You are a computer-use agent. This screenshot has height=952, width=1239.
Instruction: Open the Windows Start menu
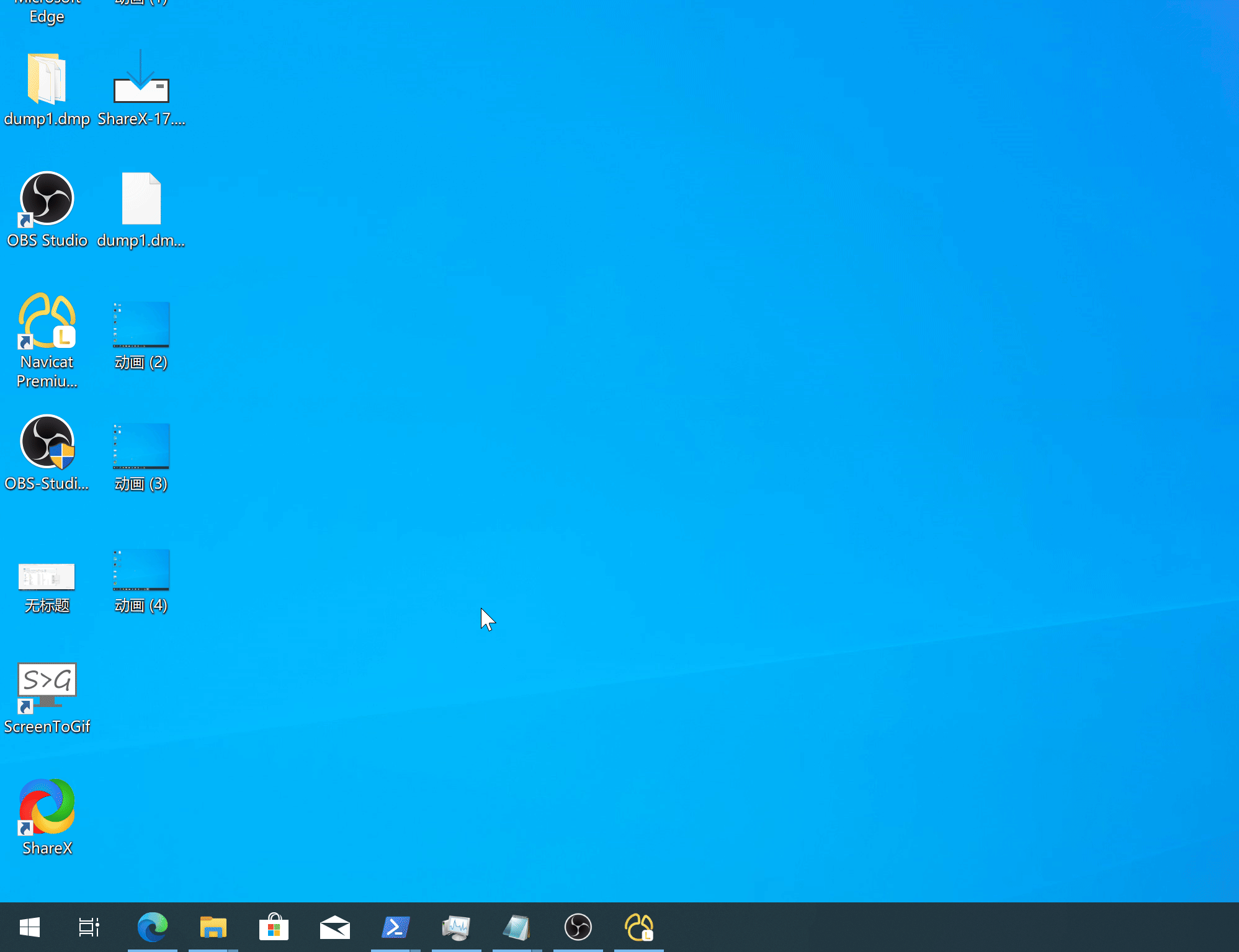pos(30,927)
